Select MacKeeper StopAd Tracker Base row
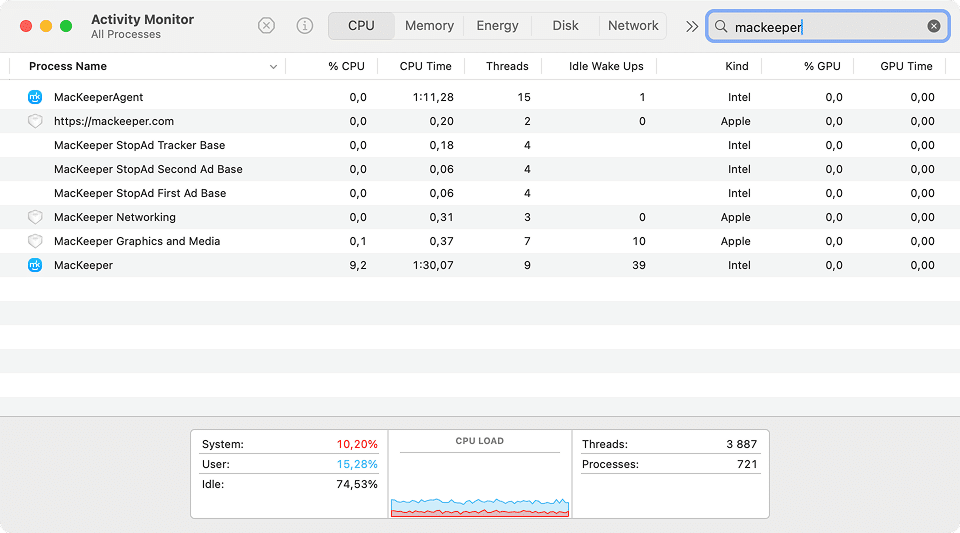Screen dimensions: 960x533 [x=480, y=145]
